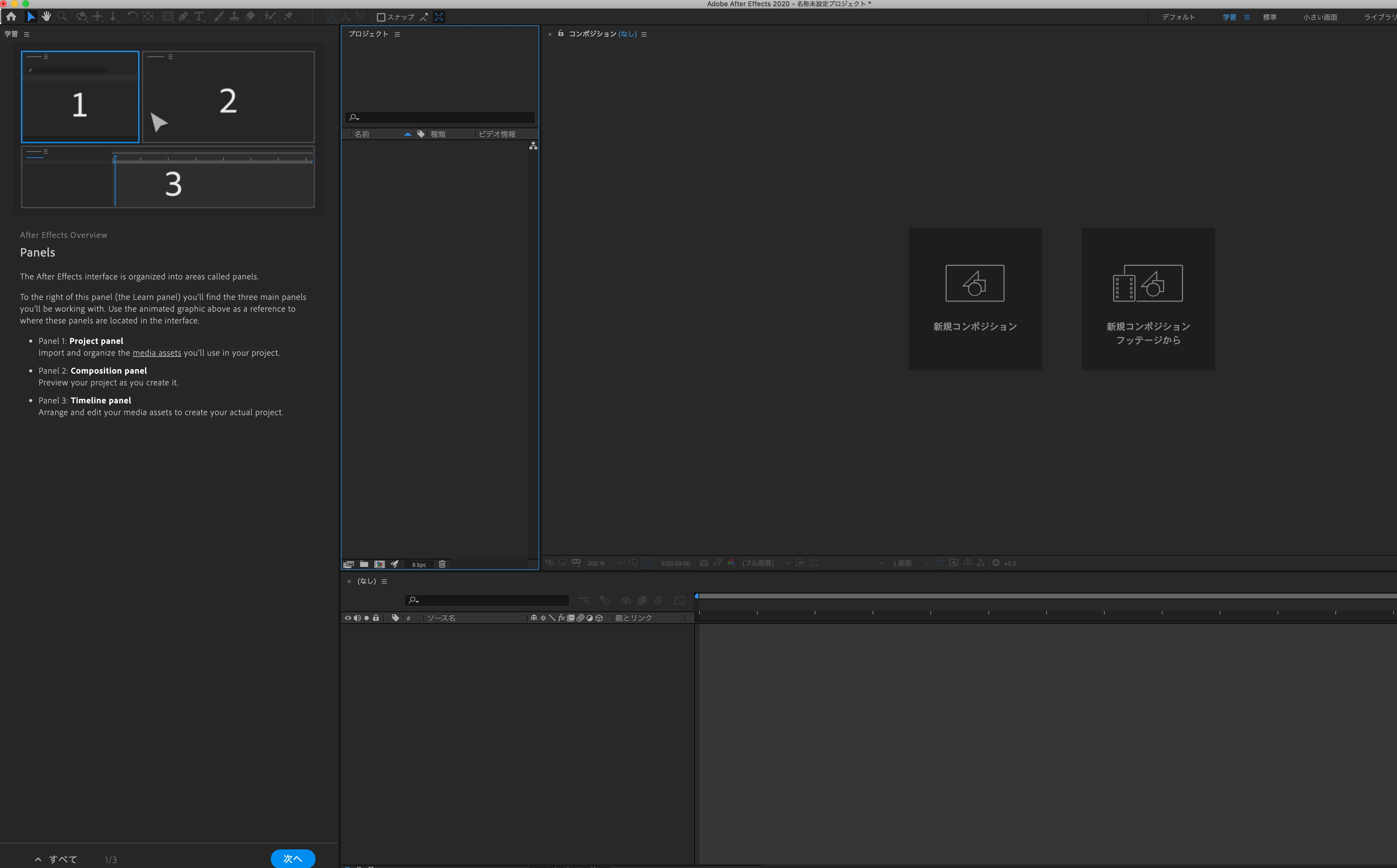Image resolution: width=1397 pixels, height=868 pixels.
Task: Switch to the デフォルト workspace
Action: coord(1178,17)
